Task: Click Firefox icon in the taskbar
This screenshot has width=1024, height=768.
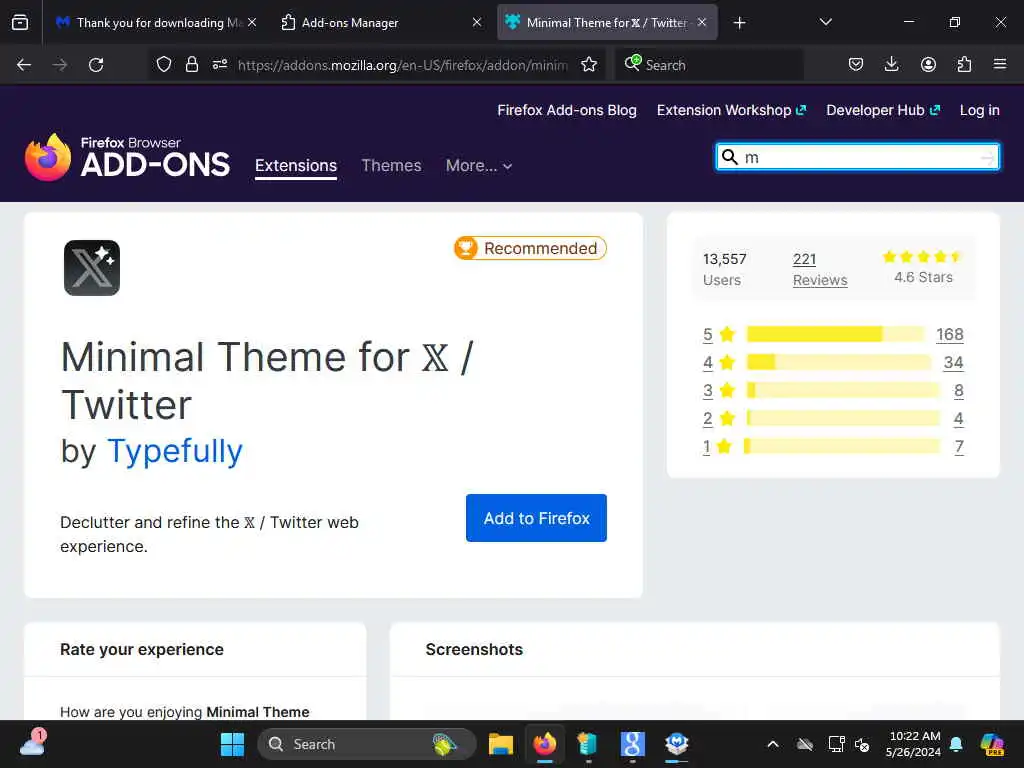Action: 545,744
